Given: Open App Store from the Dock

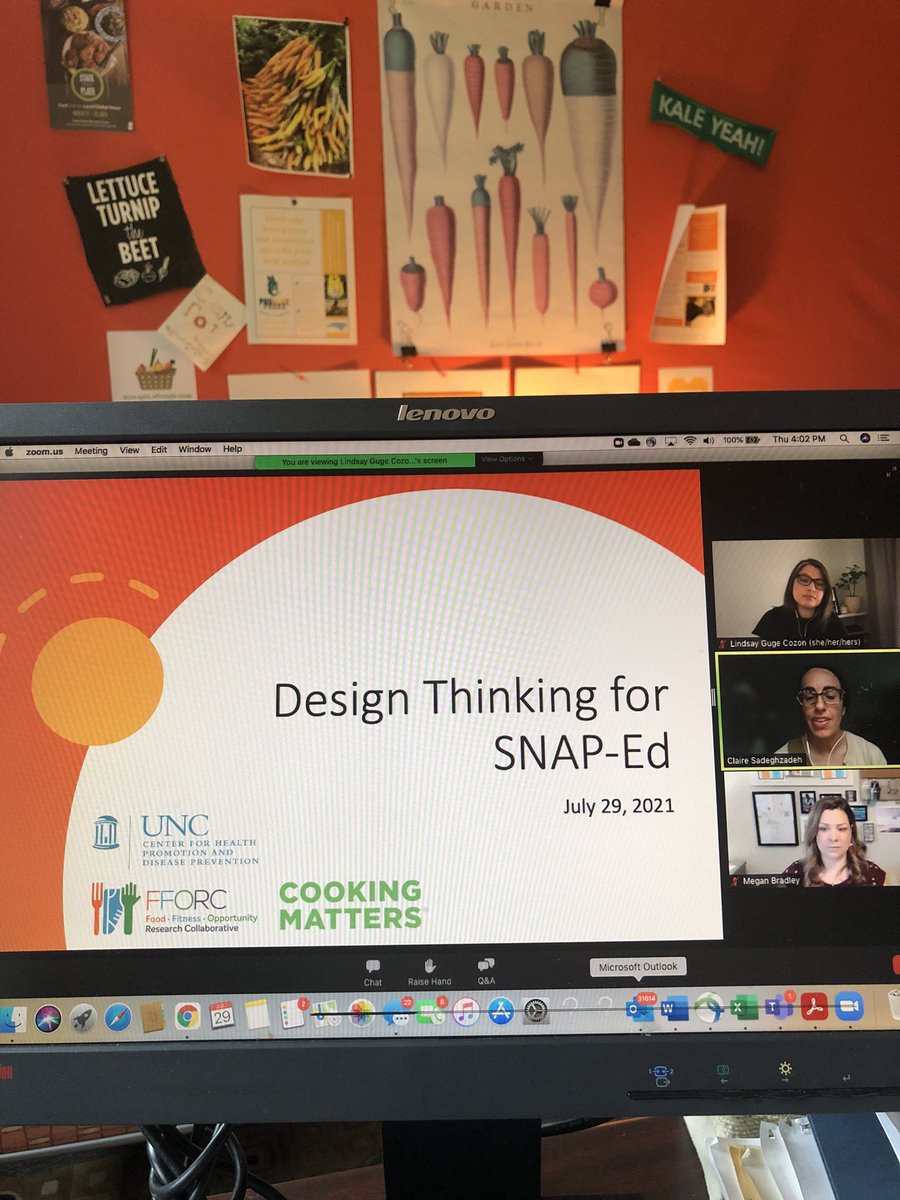Looking at the screenshot, I should [501, 1010].
